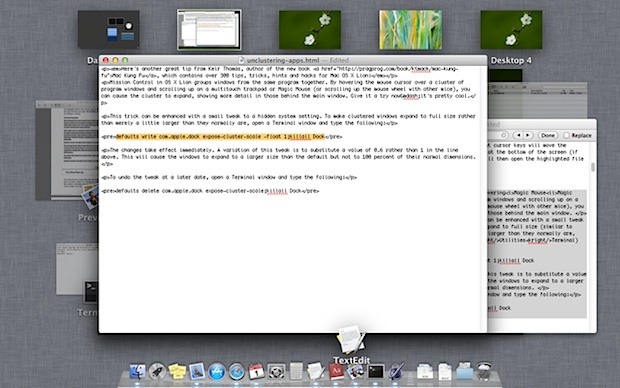Switch to Desktop 4 thumbnail
This screenshot has height=388, width=620.
tap(511, 30)
